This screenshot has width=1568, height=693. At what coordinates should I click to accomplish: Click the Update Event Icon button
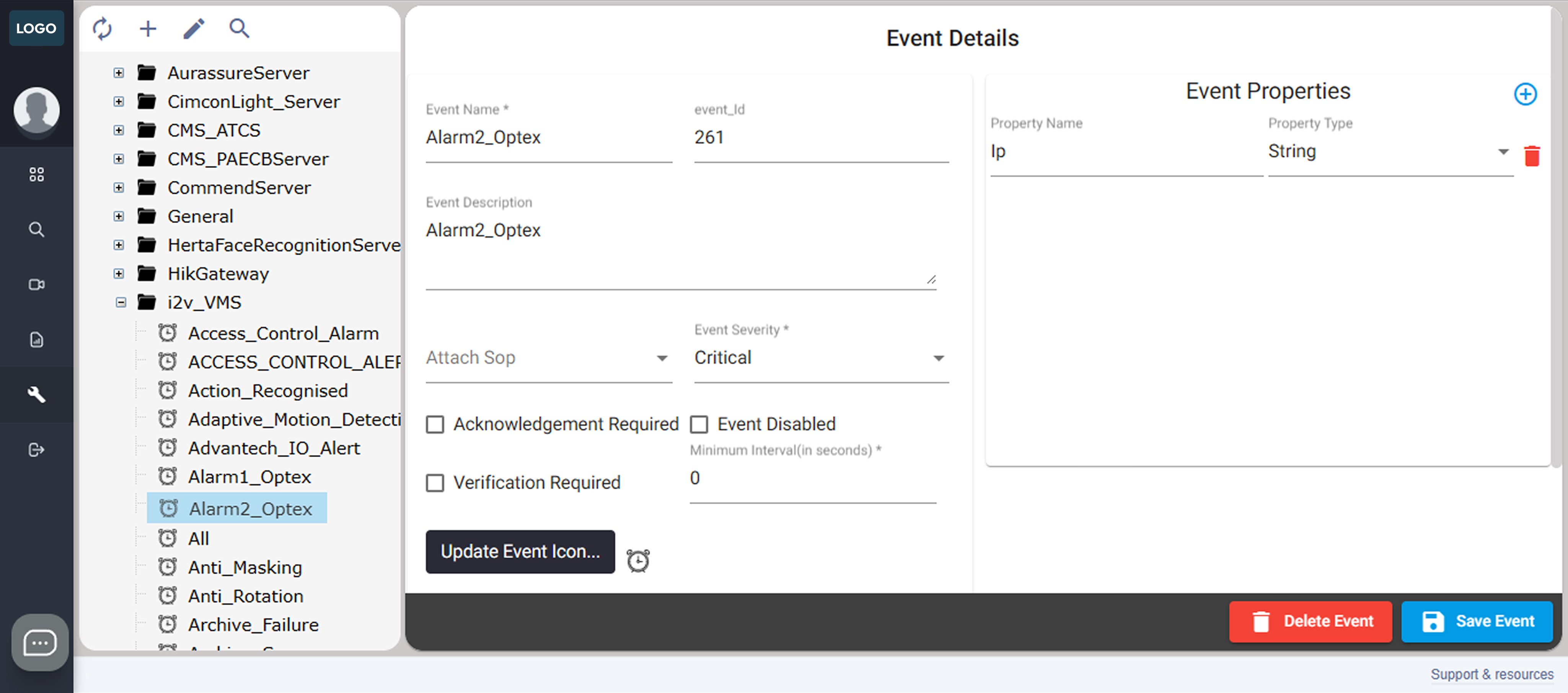tap(520, 551)
